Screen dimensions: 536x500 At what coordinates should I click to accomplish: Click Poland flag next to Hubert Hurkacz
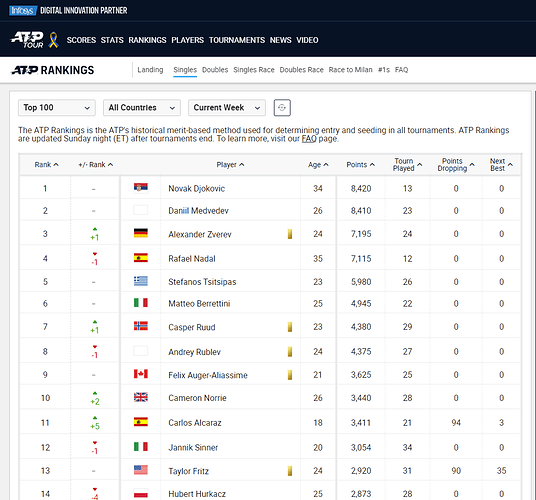pos(141,493)
